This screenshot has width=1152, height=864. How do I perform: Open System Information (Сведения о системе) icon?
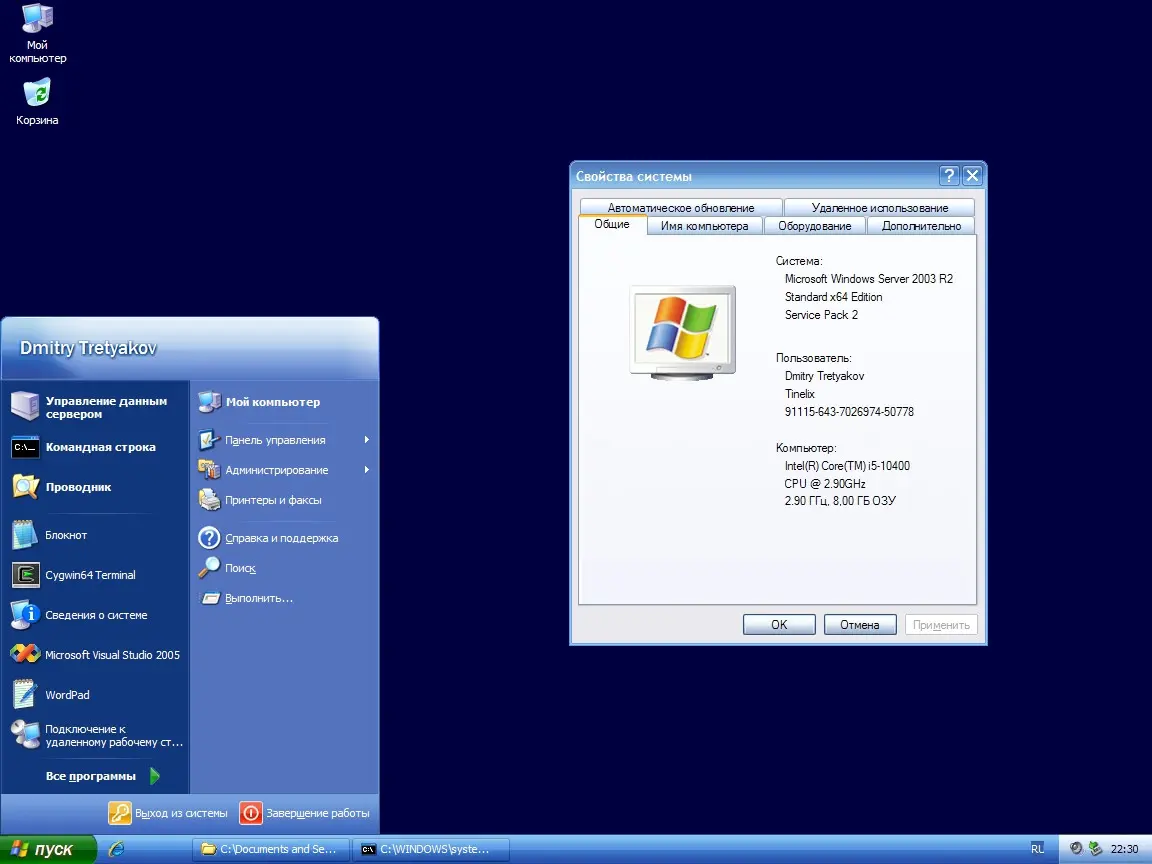click(x=25, y=615)
